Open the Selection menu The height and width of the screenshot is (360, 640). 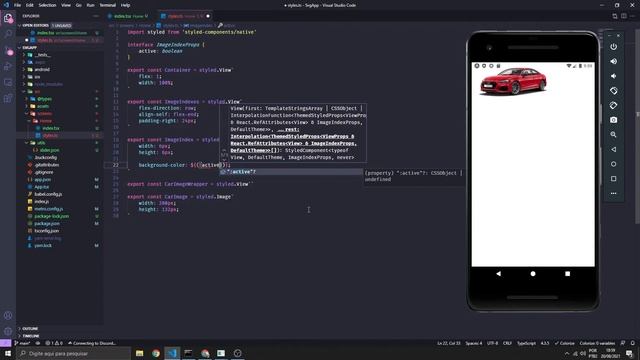point(47,5)
